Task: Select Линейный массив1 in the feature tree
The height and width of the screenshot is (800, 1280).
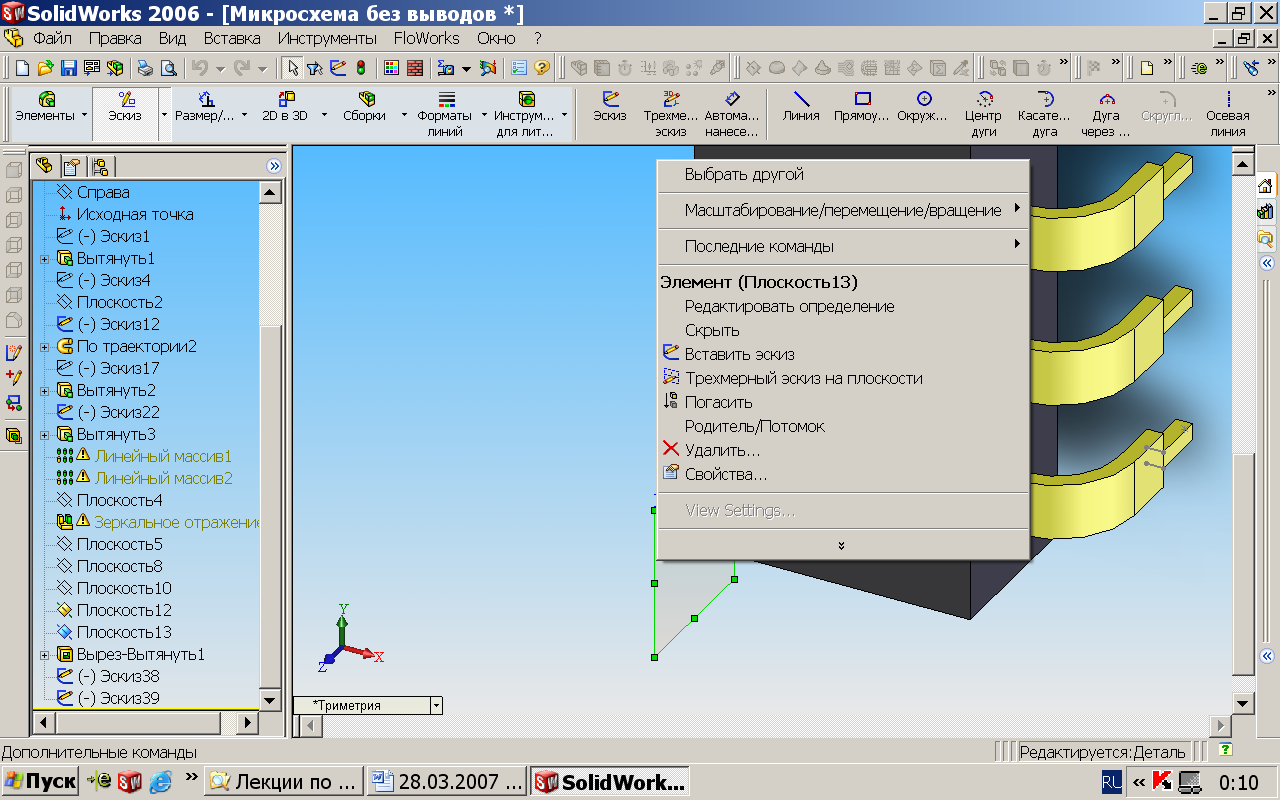Action: click(x=163, y=456)
